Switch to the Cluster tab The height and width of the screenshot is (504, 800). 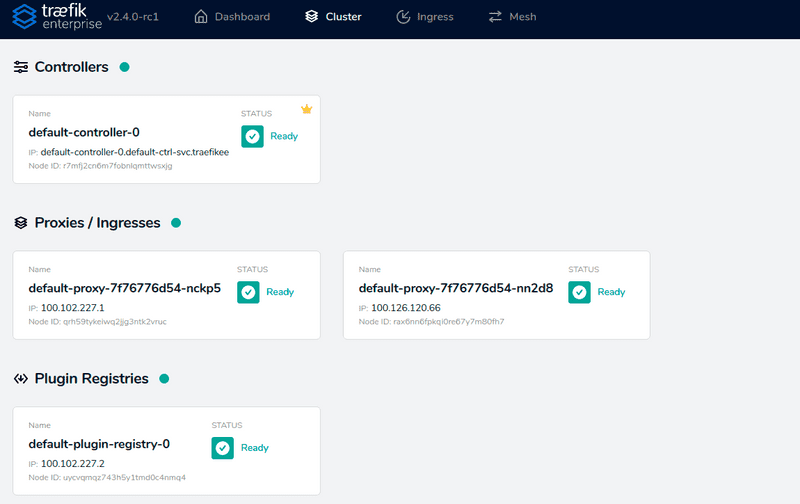pos(333,17)
